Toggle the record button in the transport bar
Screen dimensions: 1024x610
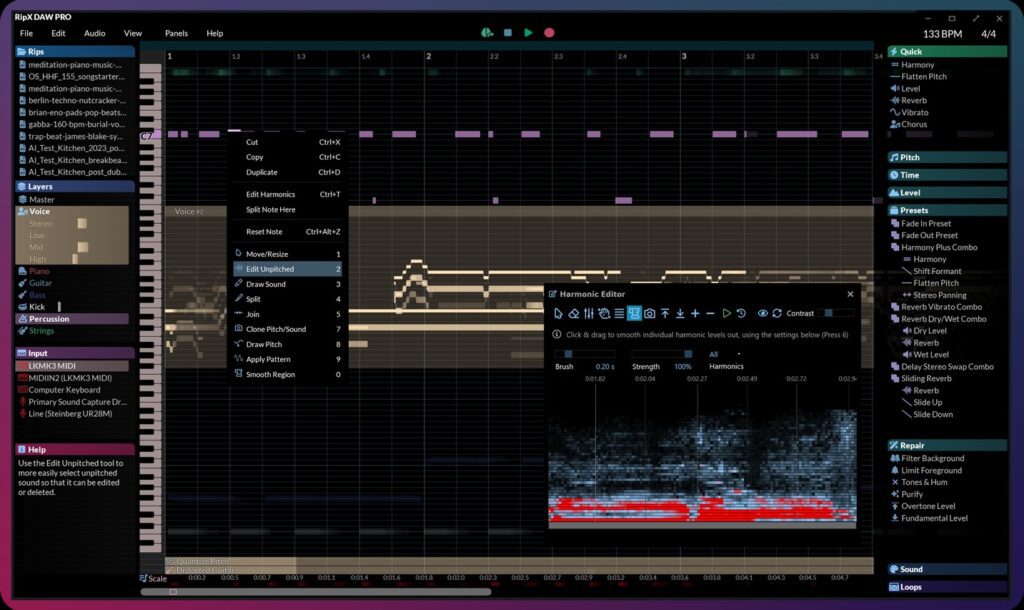(x=550, y=32)
